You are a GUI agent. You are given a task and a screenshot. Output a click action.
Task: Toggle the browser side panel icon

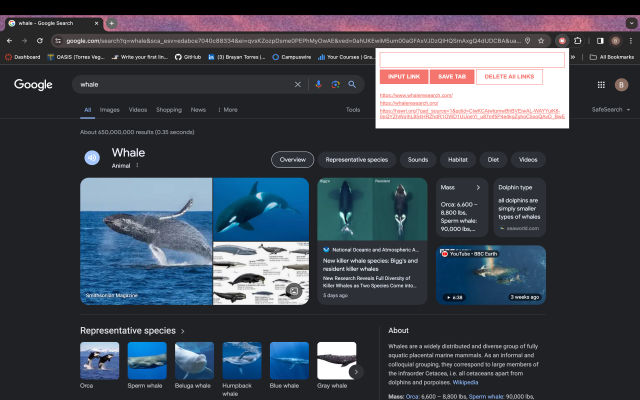(x=600, y=41)
